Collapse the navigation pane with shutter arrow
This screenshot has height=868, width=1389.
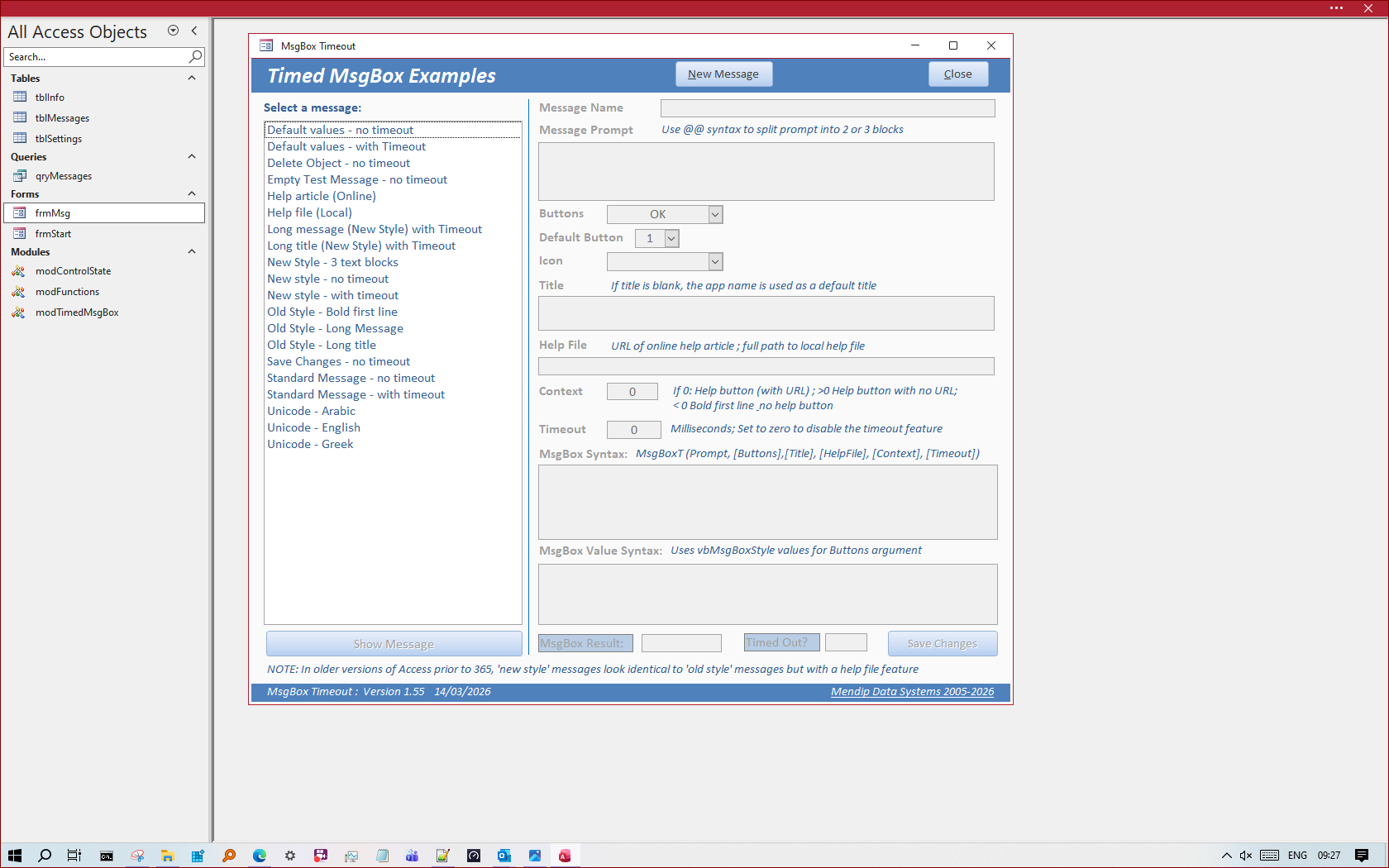pyautogui.click(x=194, y=31)
